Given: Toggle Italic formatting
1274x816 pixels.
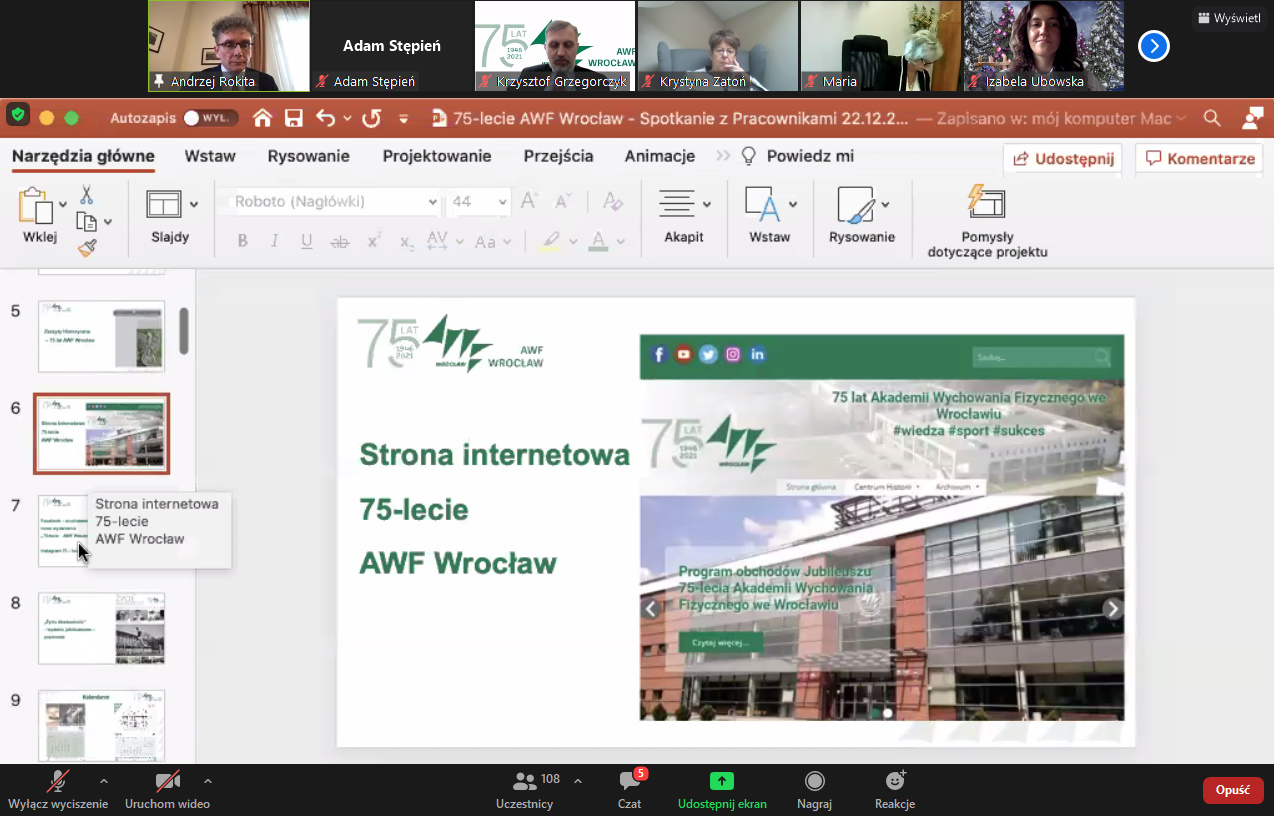Looking at the screenshot, I should pos(274,241).
